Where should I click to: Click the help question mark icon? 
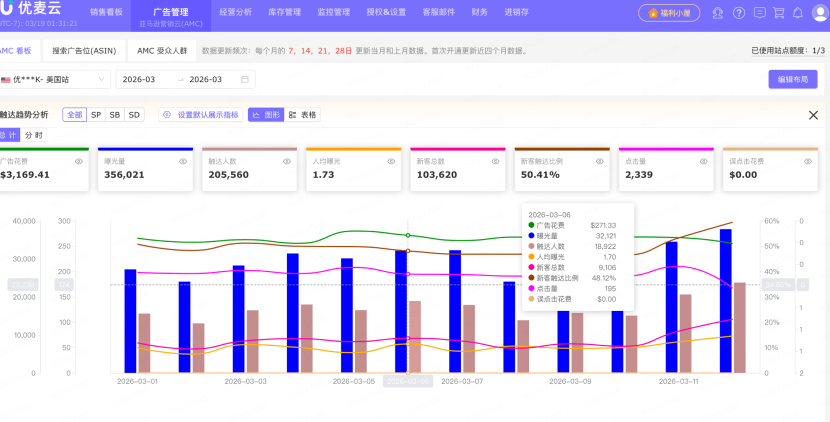[739, 13]
